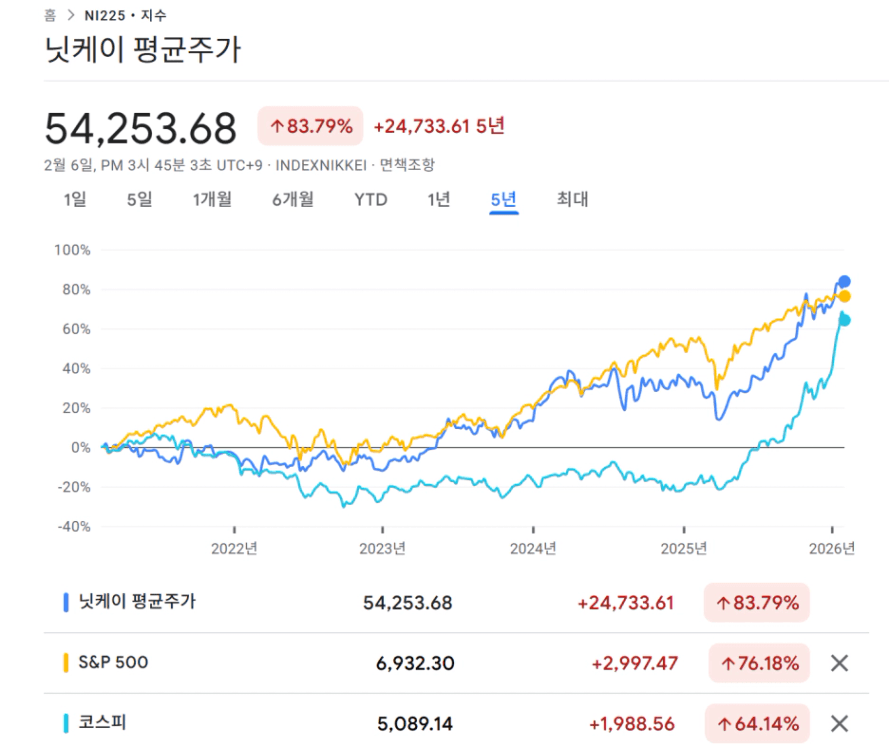
Task: Select the 6개월 range tab
Action: point(293,199)
